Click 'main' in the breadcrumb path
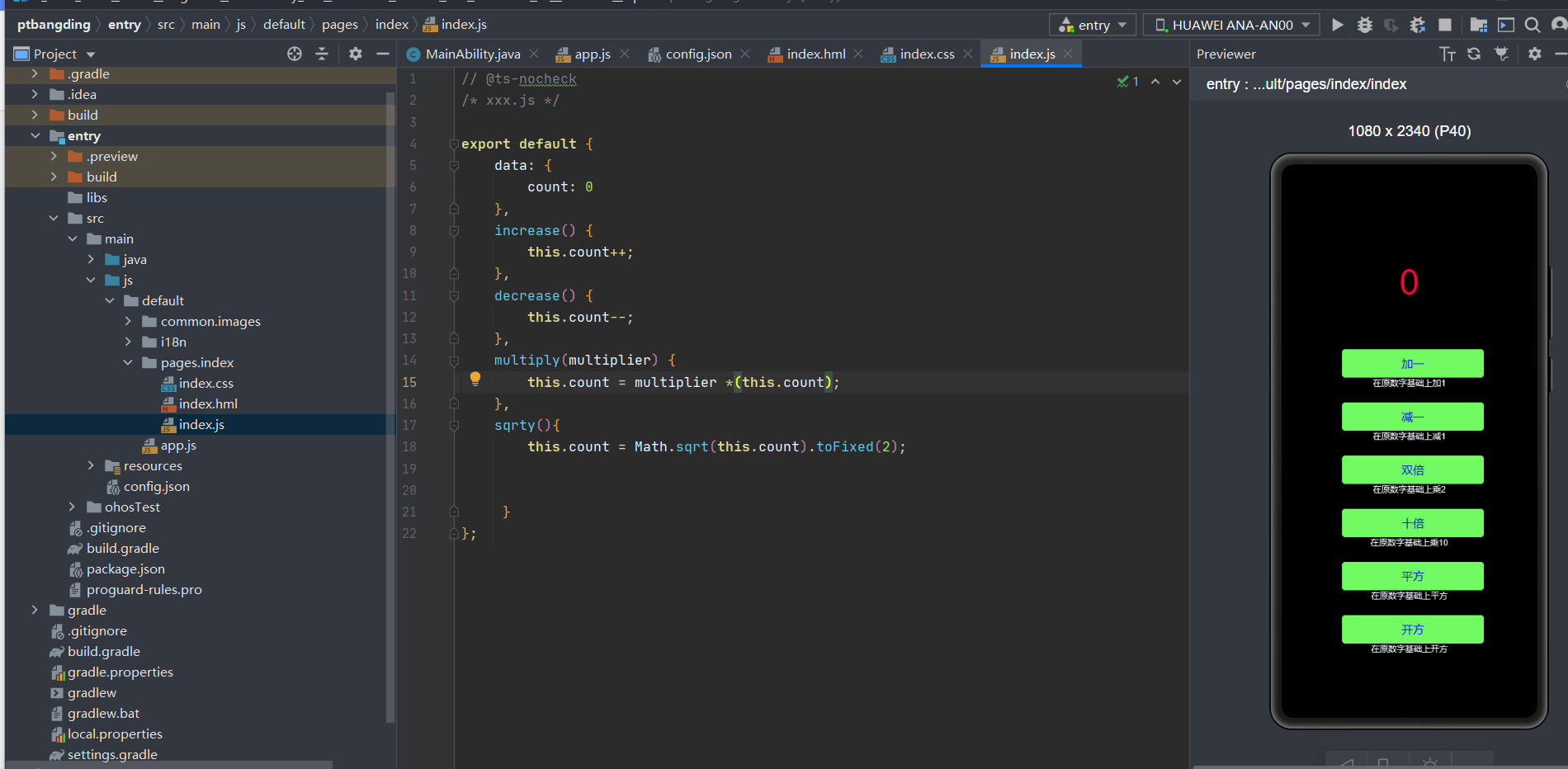Viewport: 1568px width, 769px height. 205,25
